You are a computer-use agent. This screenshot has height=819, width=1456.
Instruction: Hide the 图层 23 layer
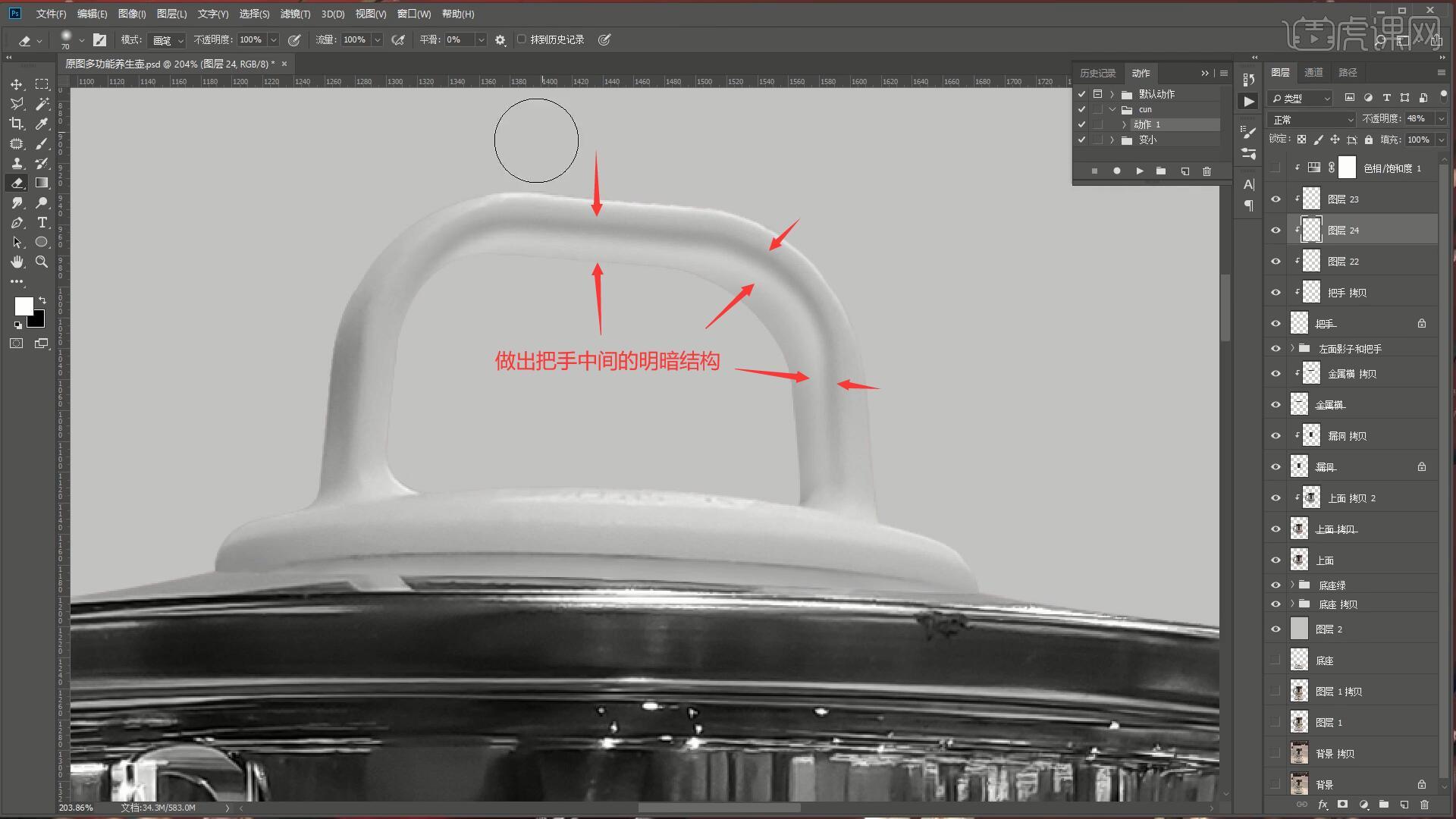1276,199
